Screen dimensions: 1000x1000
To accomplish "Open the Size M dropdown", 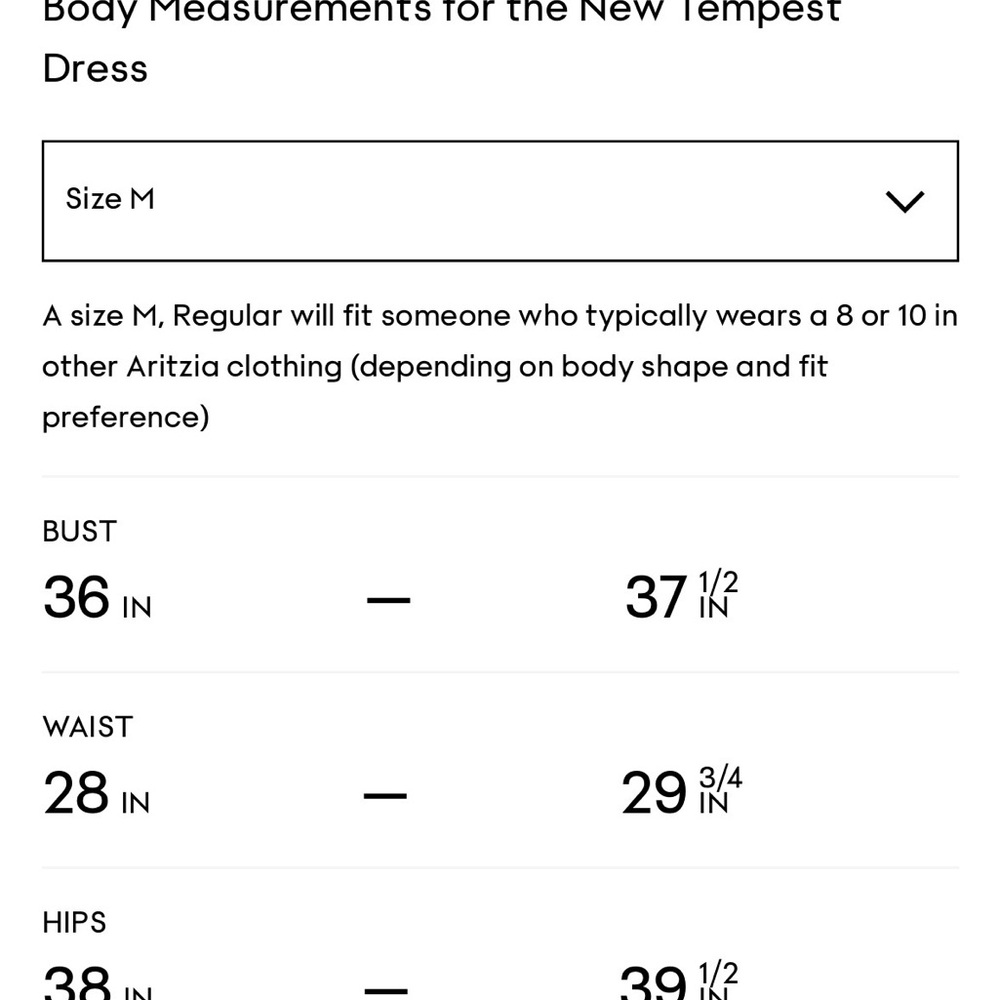I will click(500, 201).
